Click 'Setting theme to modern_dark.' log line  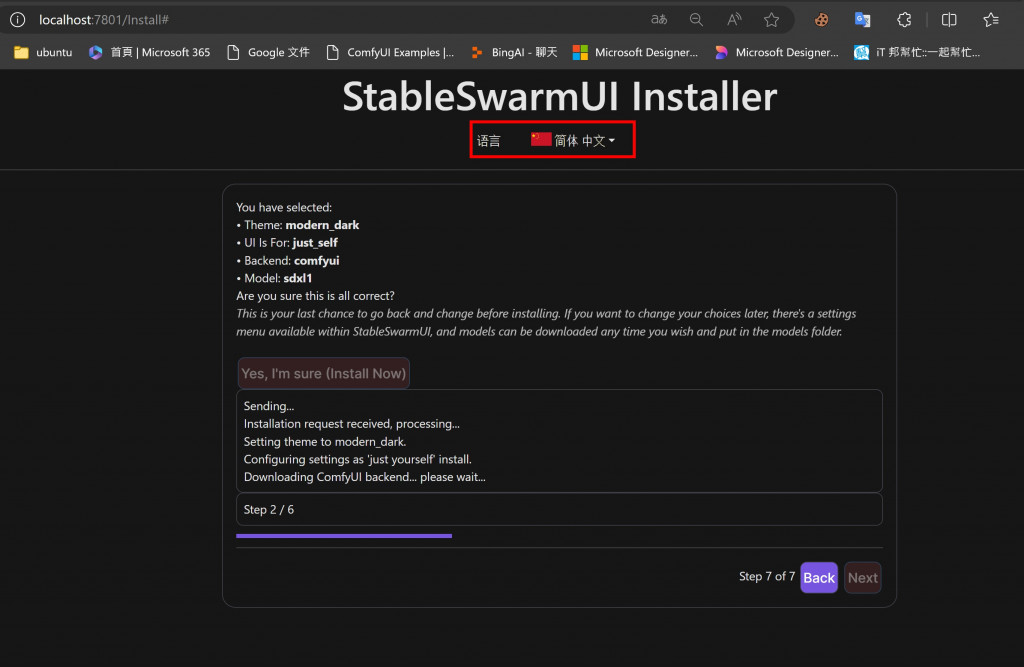[325, 442]
